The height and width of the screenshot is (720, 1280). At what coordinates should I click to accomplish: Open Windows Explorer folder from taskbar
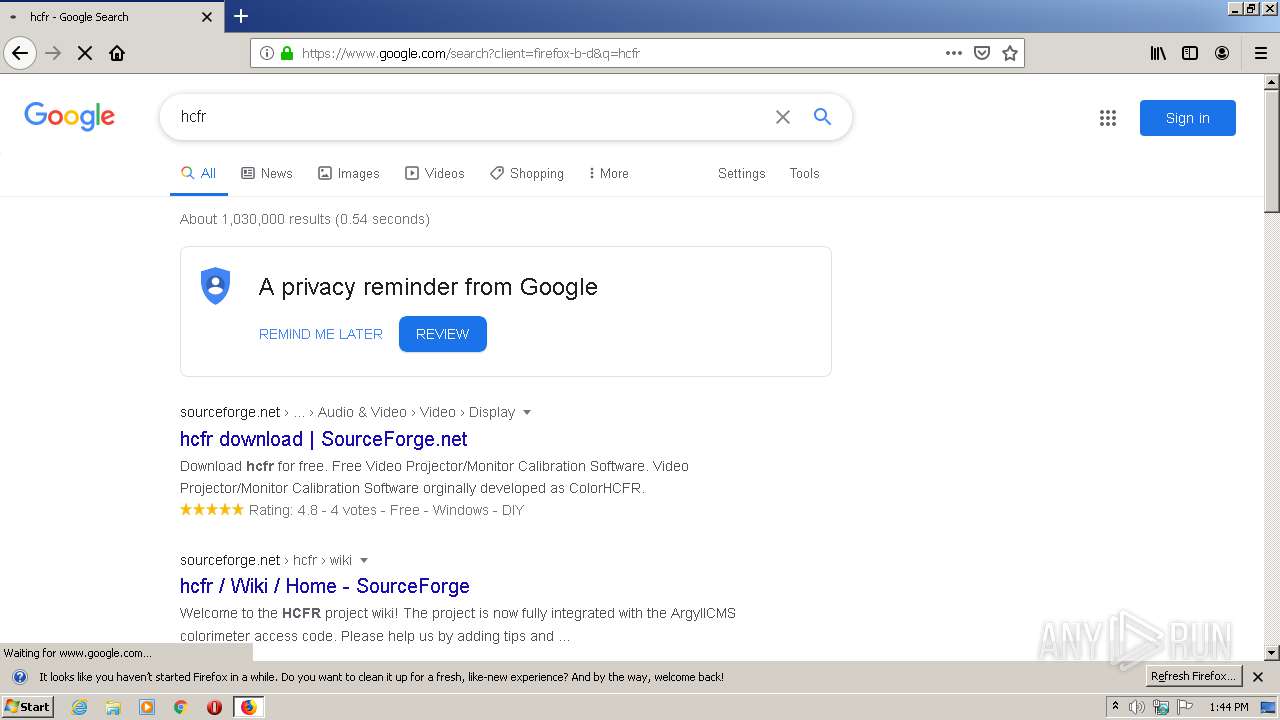point(113,707)
